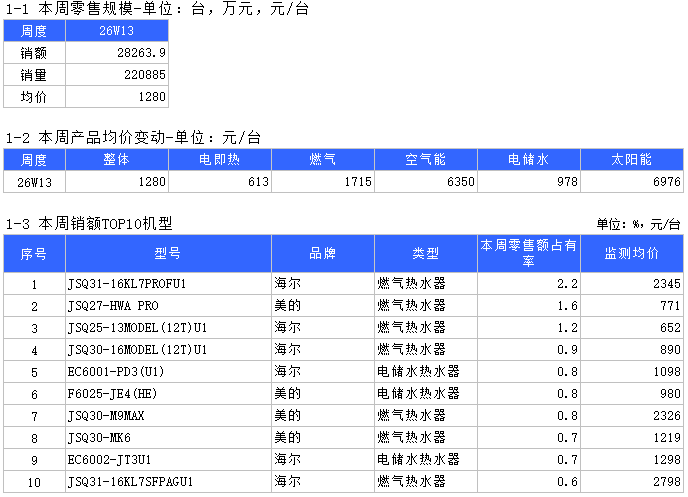Image resolution: width=688 pixels, height=497 pixels.
Task: Click the 燃气 column header
Action: coord(323,159)
